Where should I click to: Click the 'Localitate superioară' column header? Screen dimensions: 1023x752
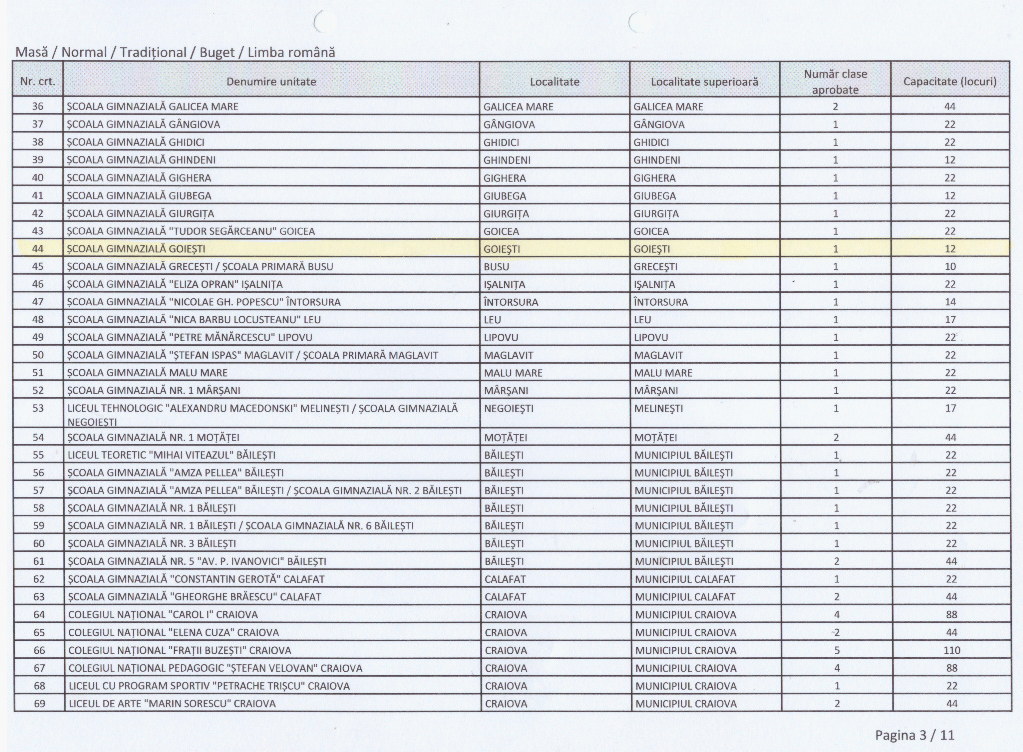click(x=704, y=81)
